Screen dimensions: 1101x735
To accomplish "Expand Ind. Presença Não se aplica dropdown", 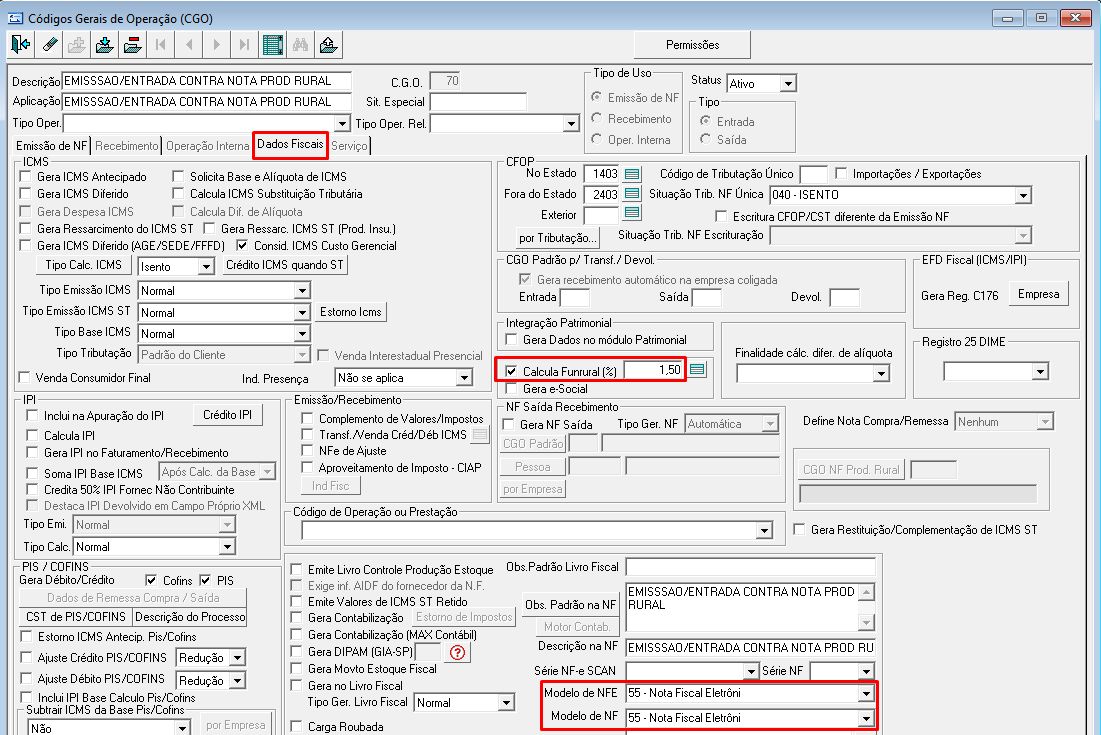I will 464,378.
